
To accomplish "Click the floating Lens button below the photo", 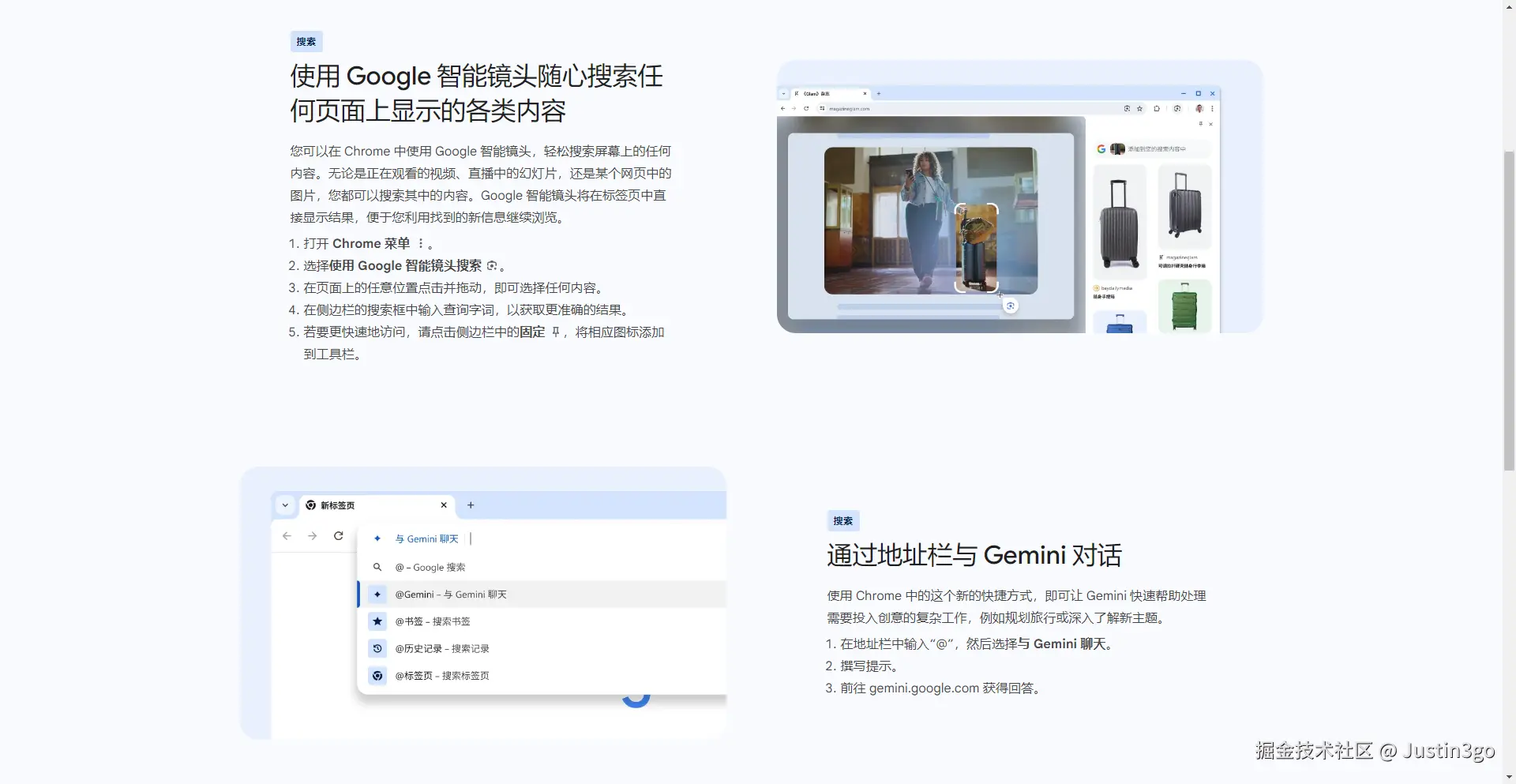I will [x=1011, y=306].
